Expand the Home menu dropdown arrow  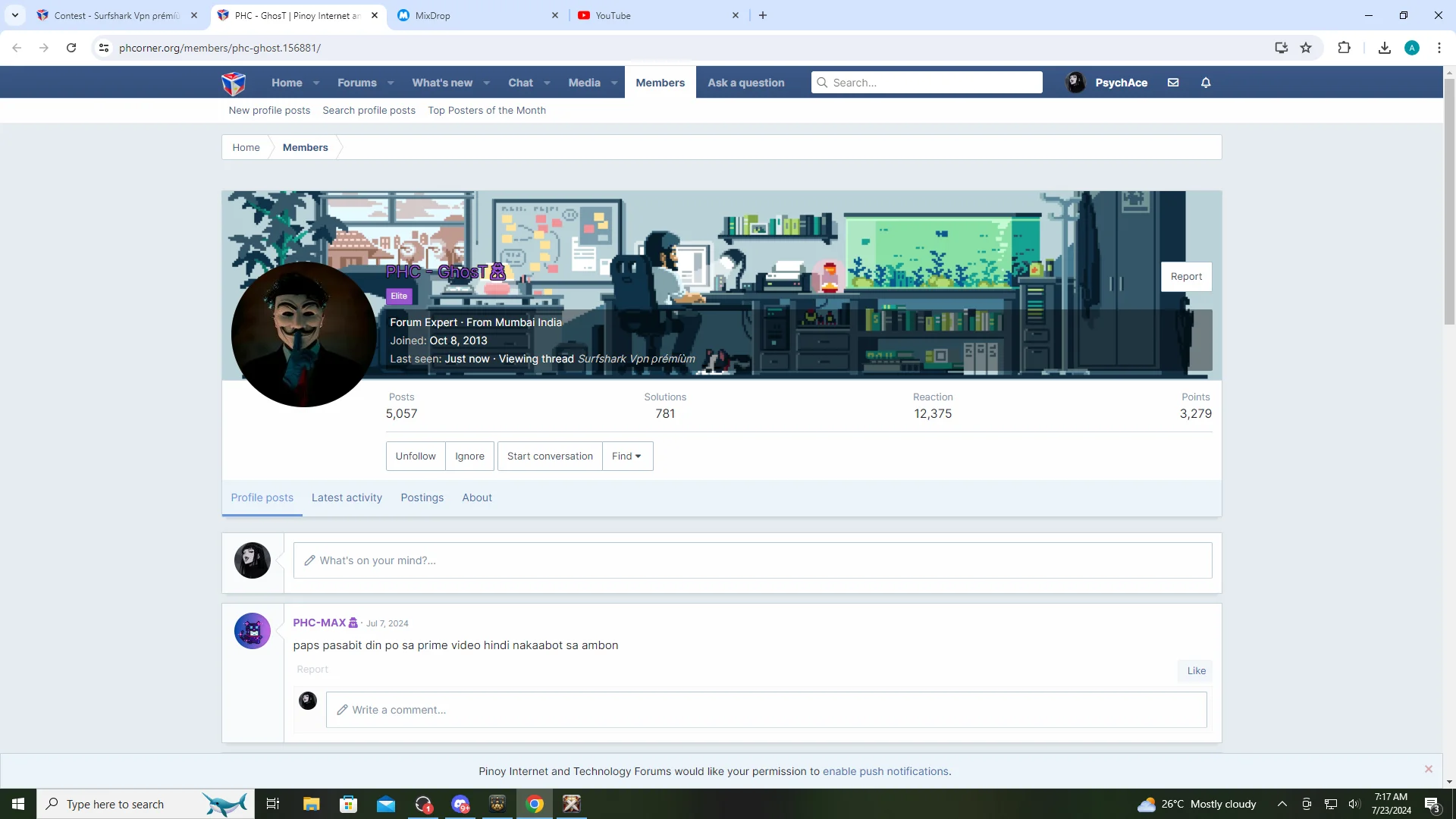click(316, 83)
